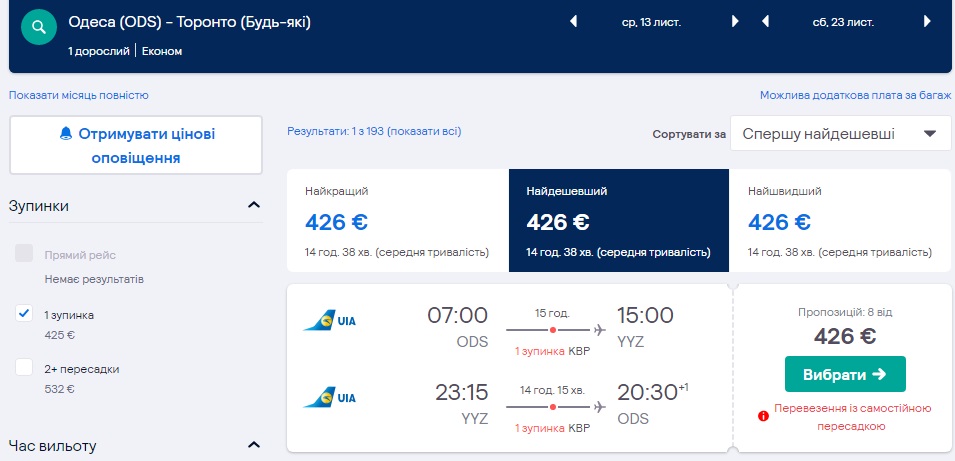Collapse the "Час вильоту" filter section

253,445
